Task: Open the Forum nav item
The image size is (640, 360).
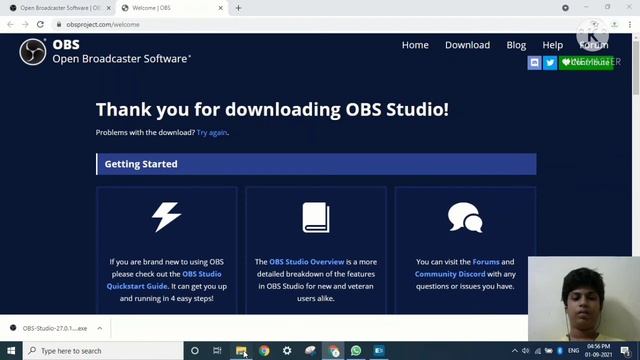Action: click(593, 45)
